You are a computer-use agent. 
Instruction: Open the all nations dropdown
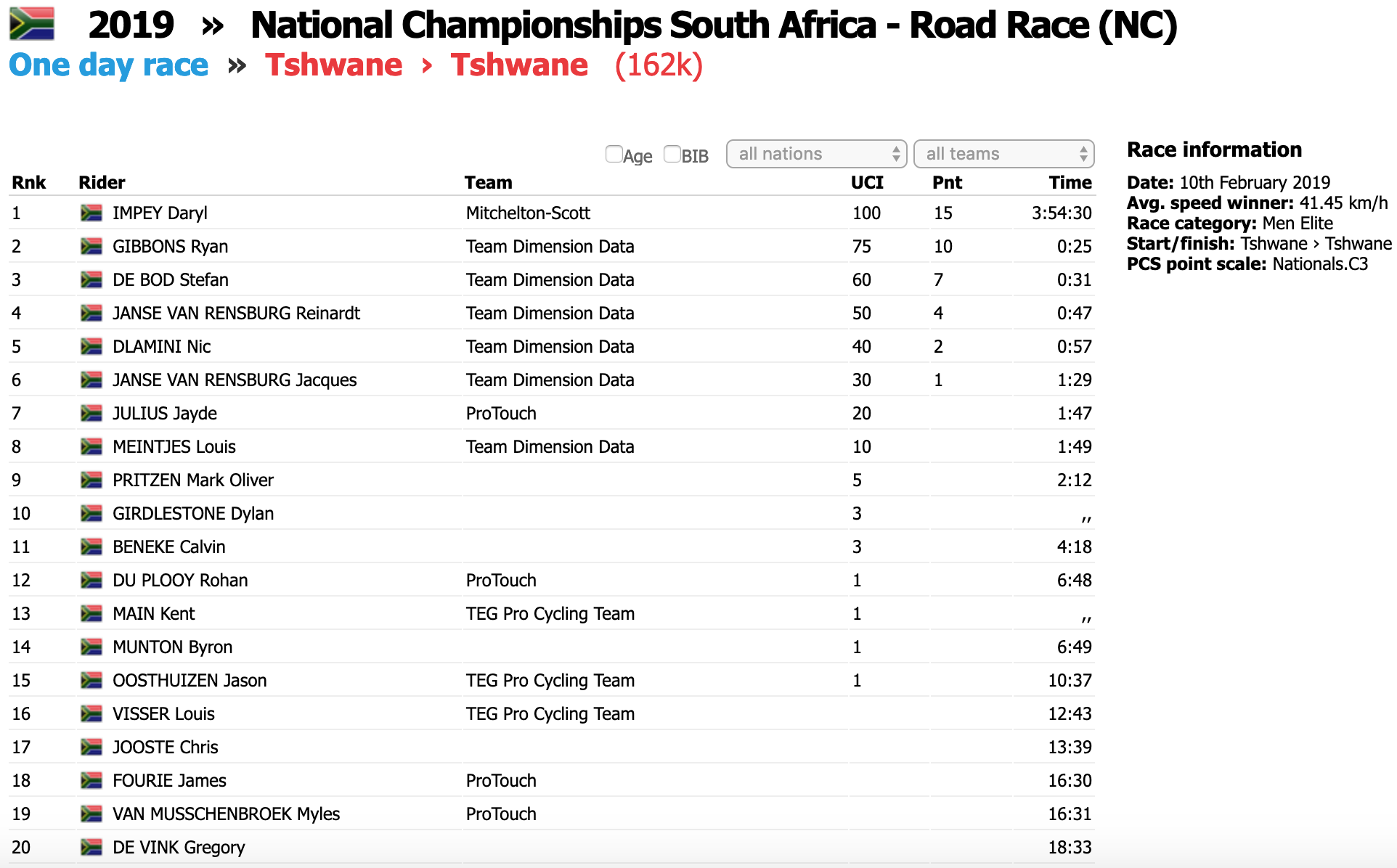coord(816,154)
